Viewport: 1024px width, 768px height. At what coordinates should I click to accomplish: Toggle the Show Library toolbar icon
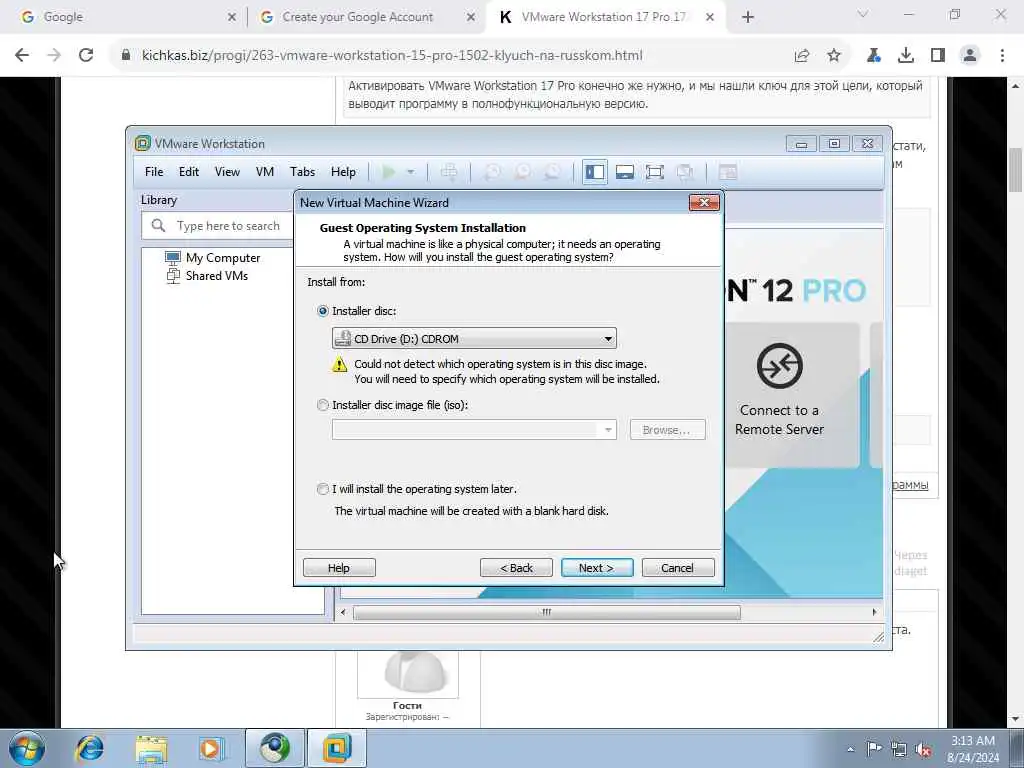(x=595, y=172)
